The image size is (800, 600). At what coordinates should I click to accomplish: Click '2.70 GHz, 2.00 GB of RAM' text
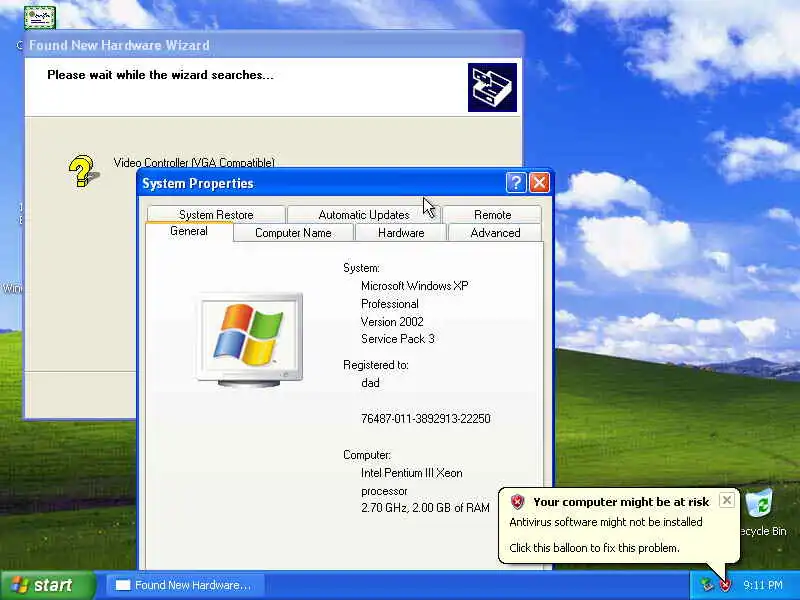(426, 508)
